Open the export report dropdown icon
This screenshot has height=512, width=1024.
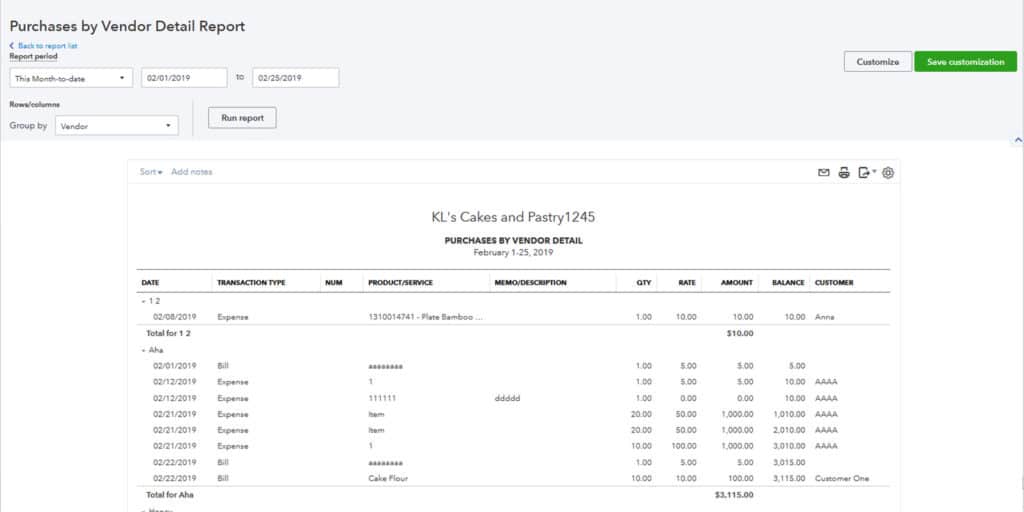(x=867, y=172)
